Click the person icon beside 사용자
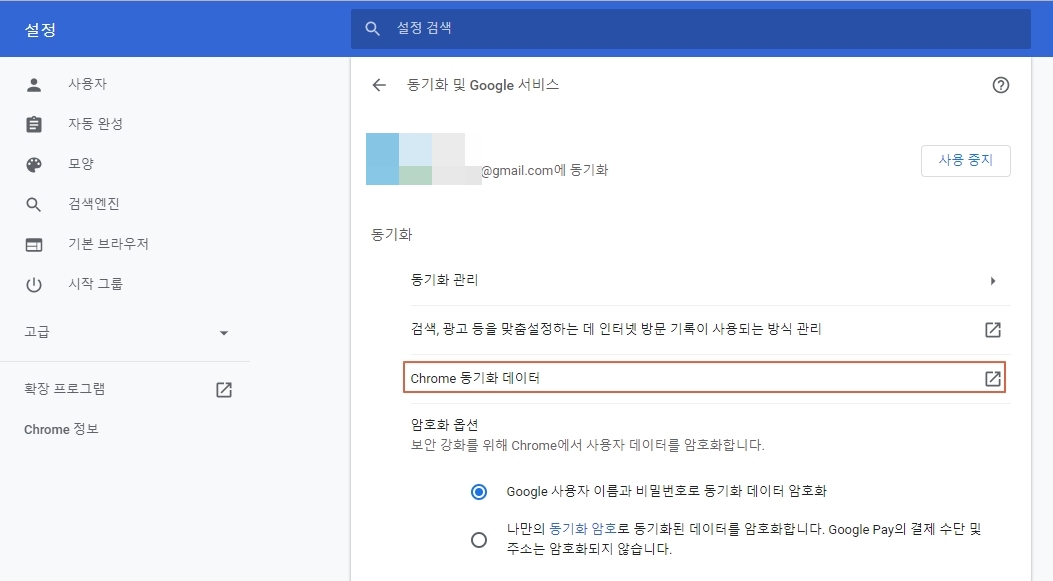Image resolution: width=1053 pixels, height=581 pixels. (x=34, y=85)
